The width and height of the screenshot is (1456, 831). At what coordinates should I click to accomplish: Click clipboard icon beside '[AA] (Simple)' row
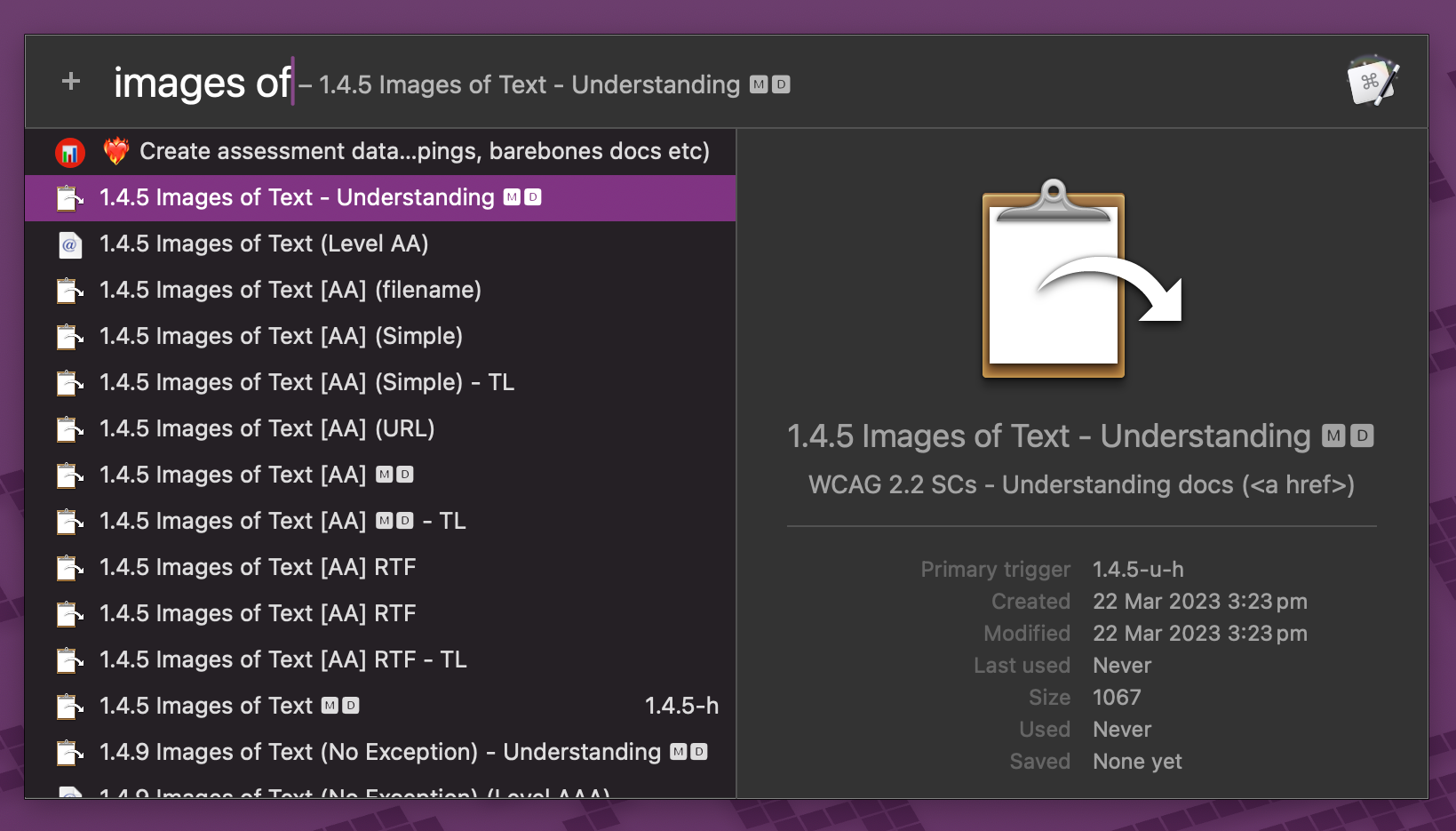click(x=70, y=337)
